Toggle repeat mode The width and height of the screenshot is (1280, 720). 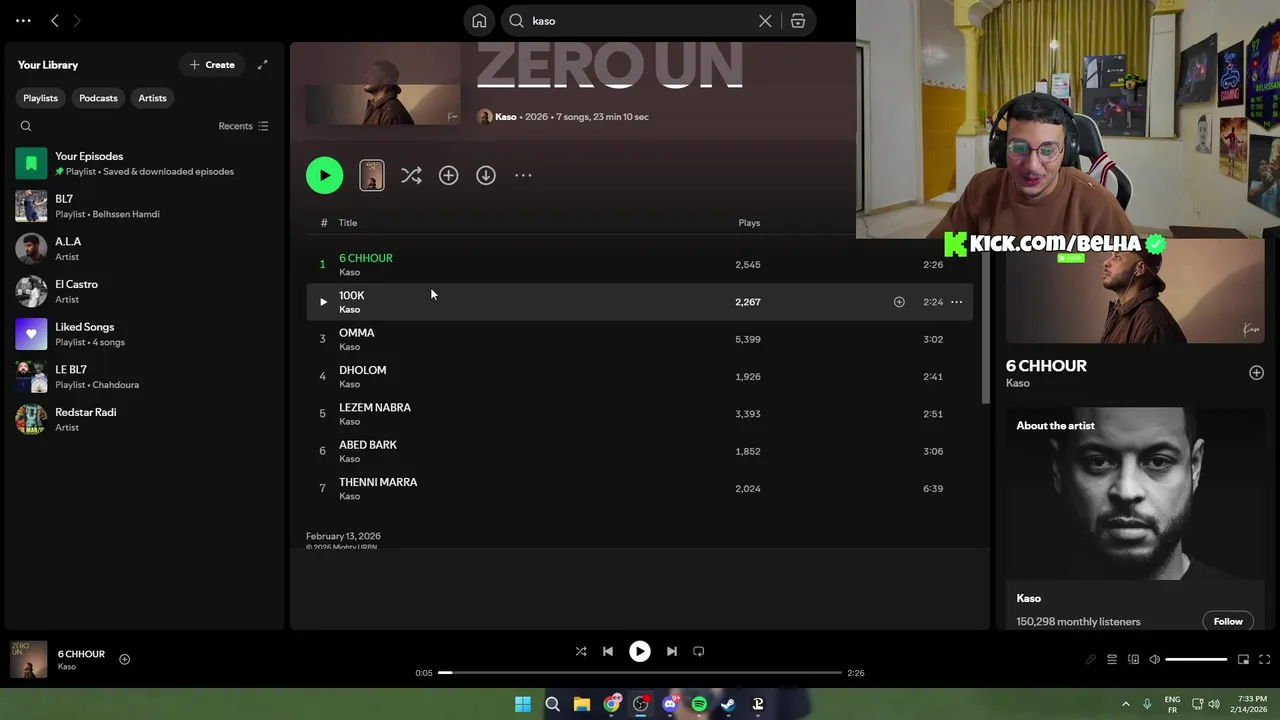pyautogui.click(x=699, y=651)
